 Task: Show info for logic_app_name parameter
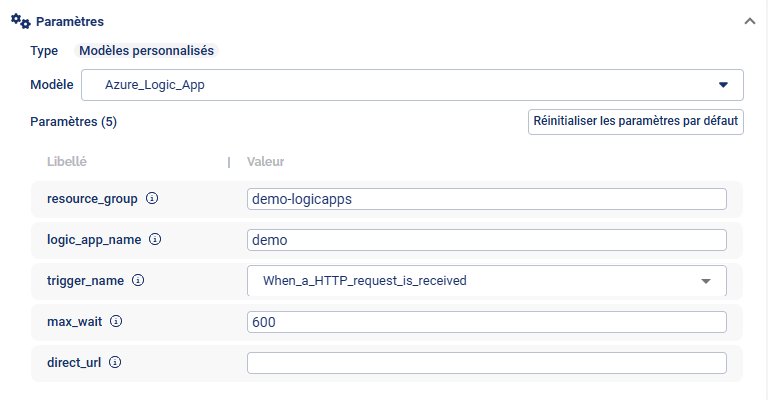tap(155, 240)
